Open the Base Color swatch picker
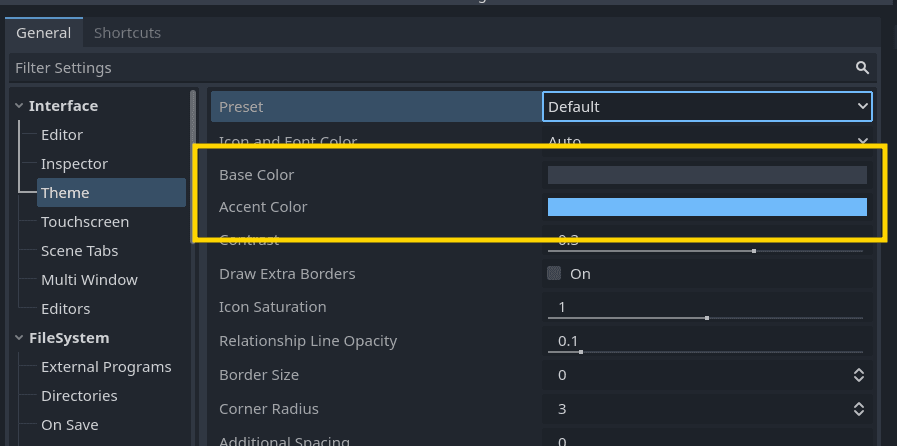This screenshot has height=446, width=897. click(x=707, y=175)
